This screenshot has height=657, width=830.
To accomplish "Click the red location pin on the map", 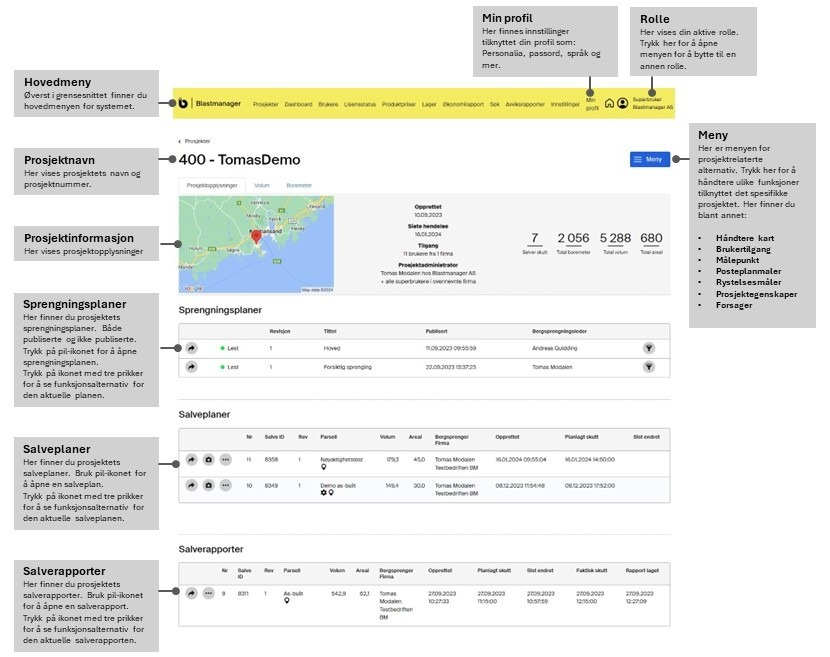I will pos(256,237).
